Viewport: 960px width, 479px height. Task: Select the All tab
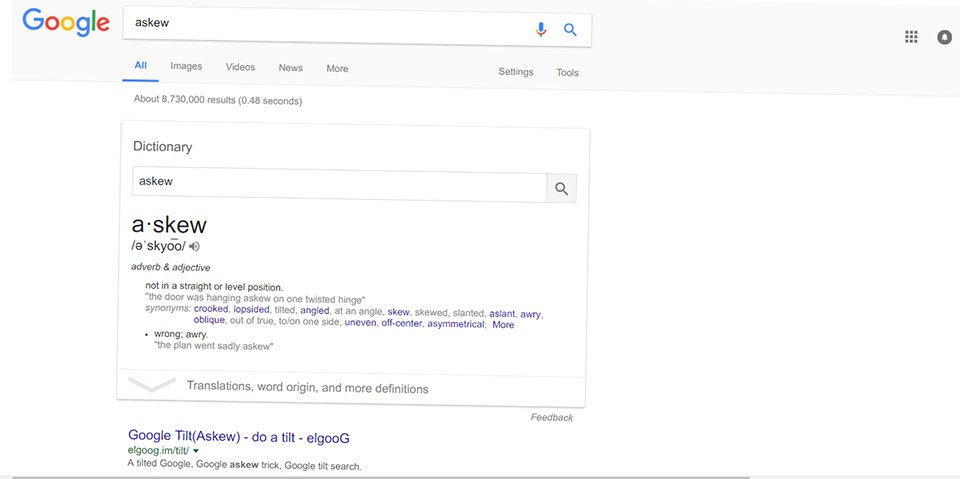point(140,66)
